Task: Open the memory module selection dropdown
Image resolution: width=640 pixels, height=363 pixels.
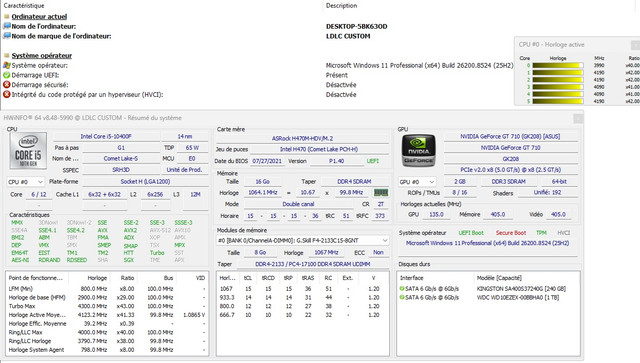Action: [302, 241]
